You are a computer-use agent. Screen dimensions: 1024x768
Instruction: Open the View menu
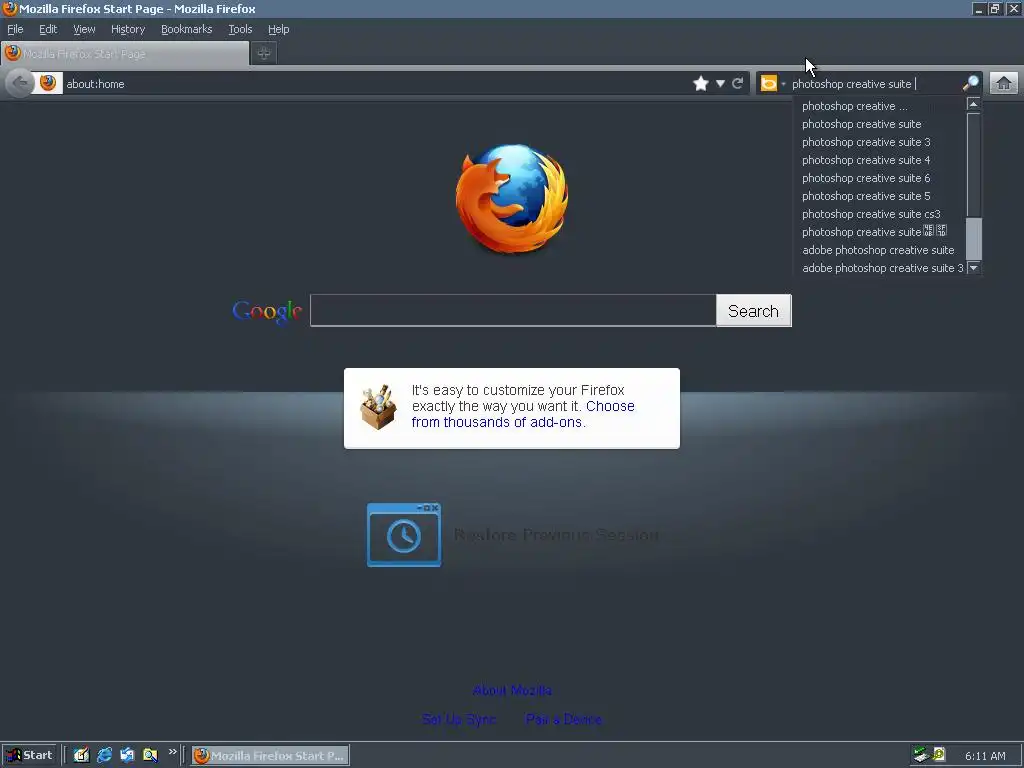coord(84,29)
